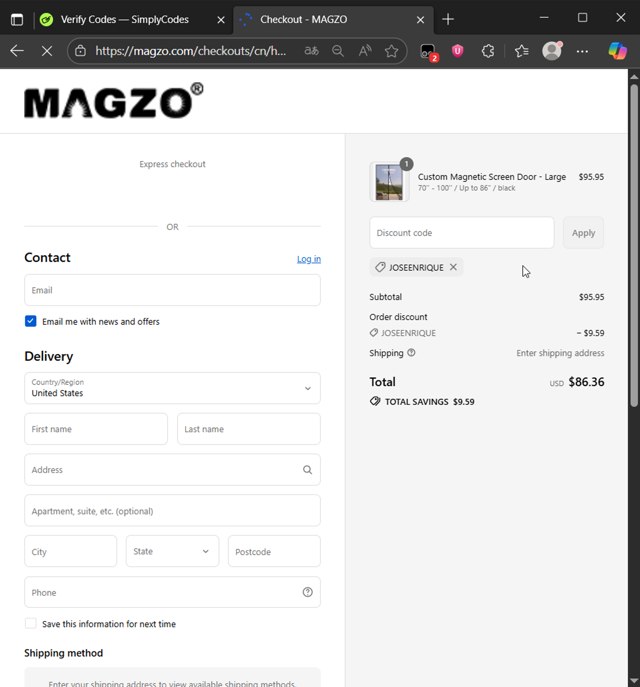
Task: Click the Apply discount button
Action: click(x=583, y=233)
